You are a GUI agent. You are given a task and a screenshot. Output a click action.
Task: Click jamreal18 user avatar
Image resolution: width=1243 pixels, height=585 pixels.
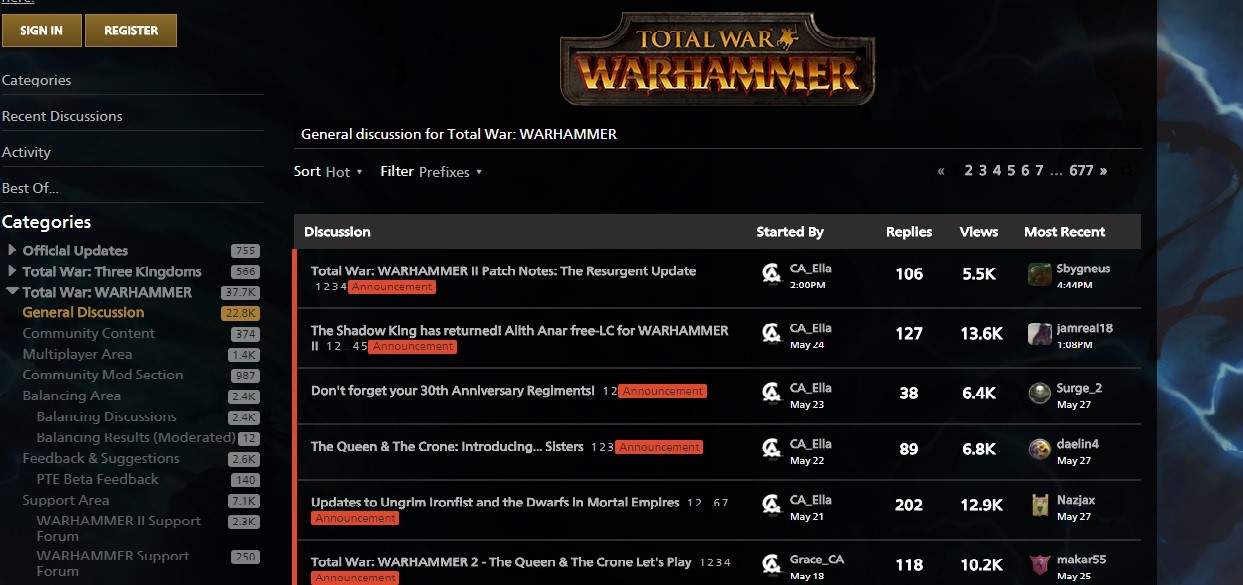point(1040,334)
